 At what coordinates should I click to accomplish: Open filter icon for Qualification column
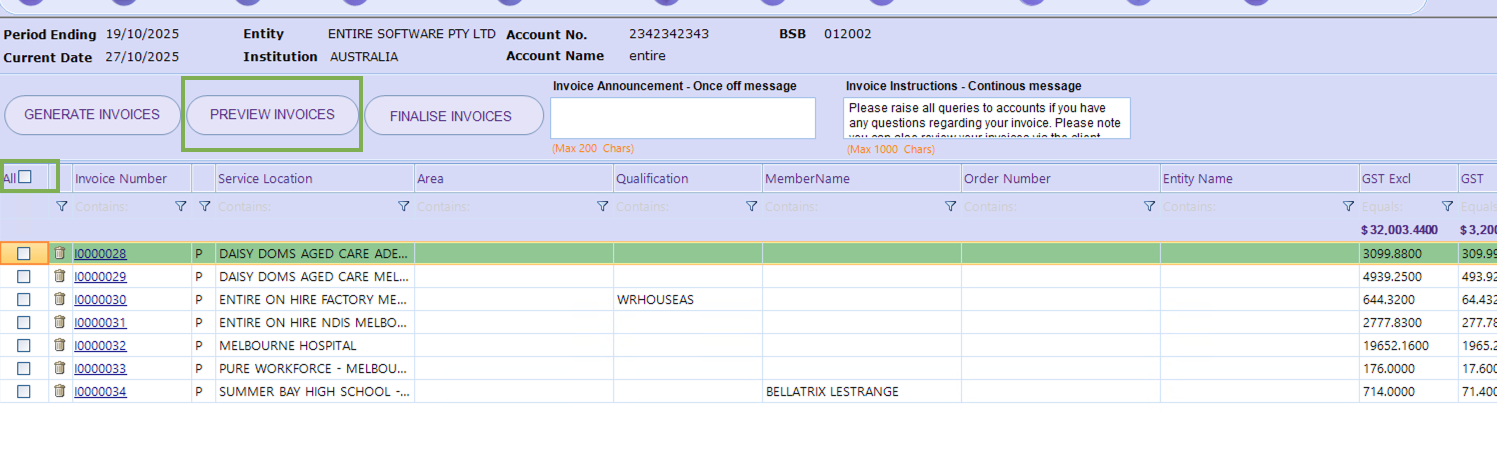(x=751, y=206)
